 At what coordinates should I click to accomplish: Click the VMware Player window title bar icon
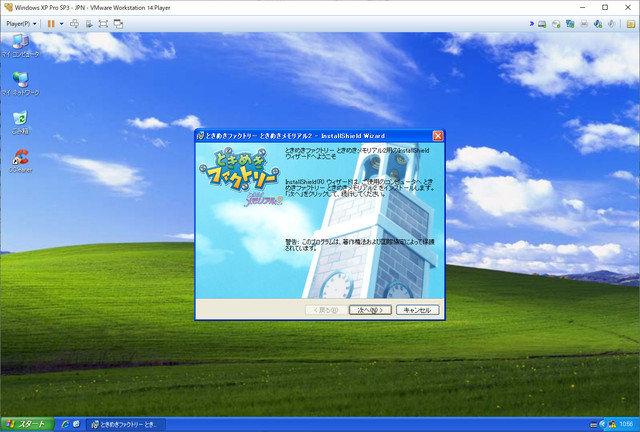coord(8,7)
